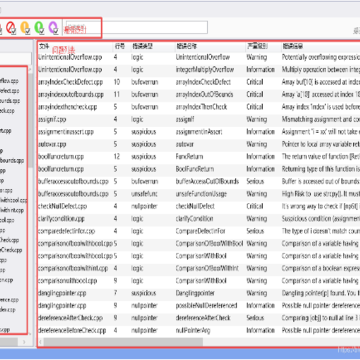Select the assignif.cpp file cell
360x360 pixels.
[x=52, y=119]
